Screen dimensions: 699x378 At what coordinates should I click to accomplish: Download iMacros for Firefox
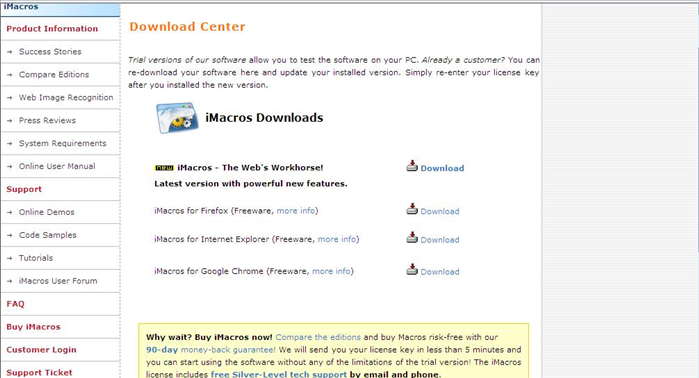440,211
